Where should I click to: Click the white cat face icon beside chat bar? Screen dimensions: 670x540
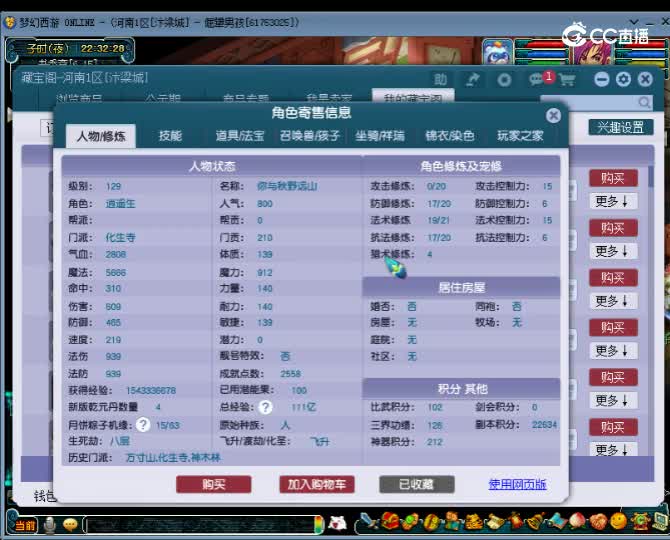click(x=338, y=523)
